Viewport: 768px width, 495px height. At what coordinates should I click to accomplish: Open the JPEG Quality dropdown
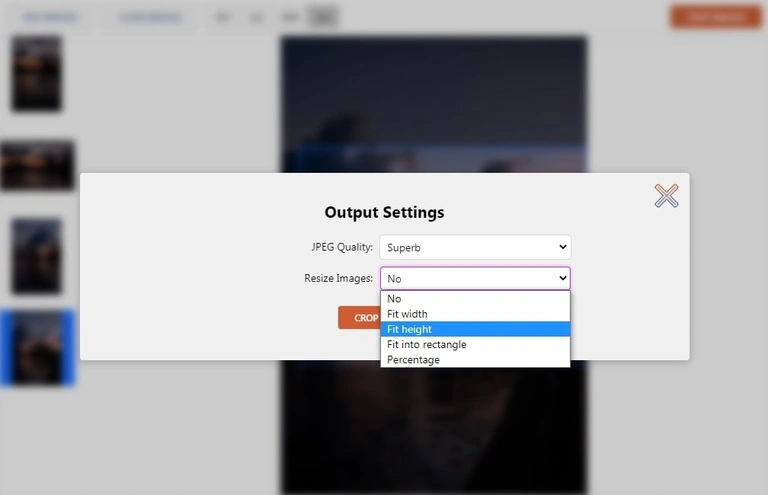[x=475, y=247]
